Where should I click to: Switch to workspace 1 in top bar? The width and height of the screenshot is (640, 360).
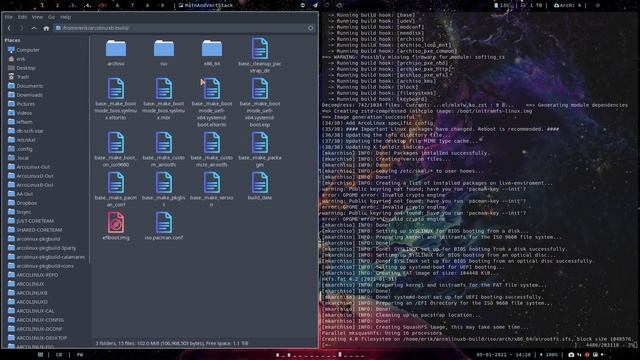point(42,5)
